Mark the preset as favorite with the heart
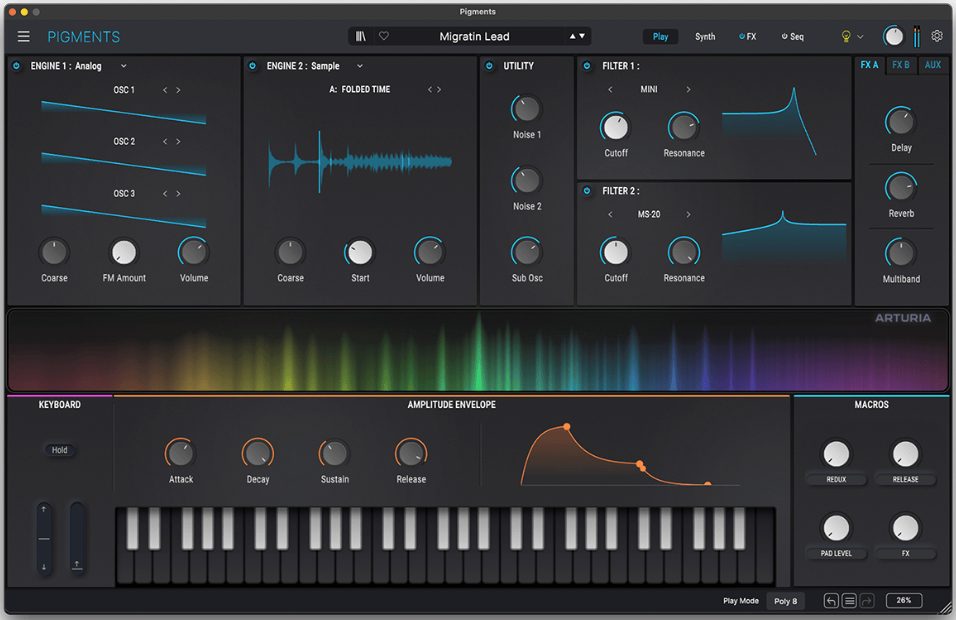956x620 pixels. coord(383,36)
